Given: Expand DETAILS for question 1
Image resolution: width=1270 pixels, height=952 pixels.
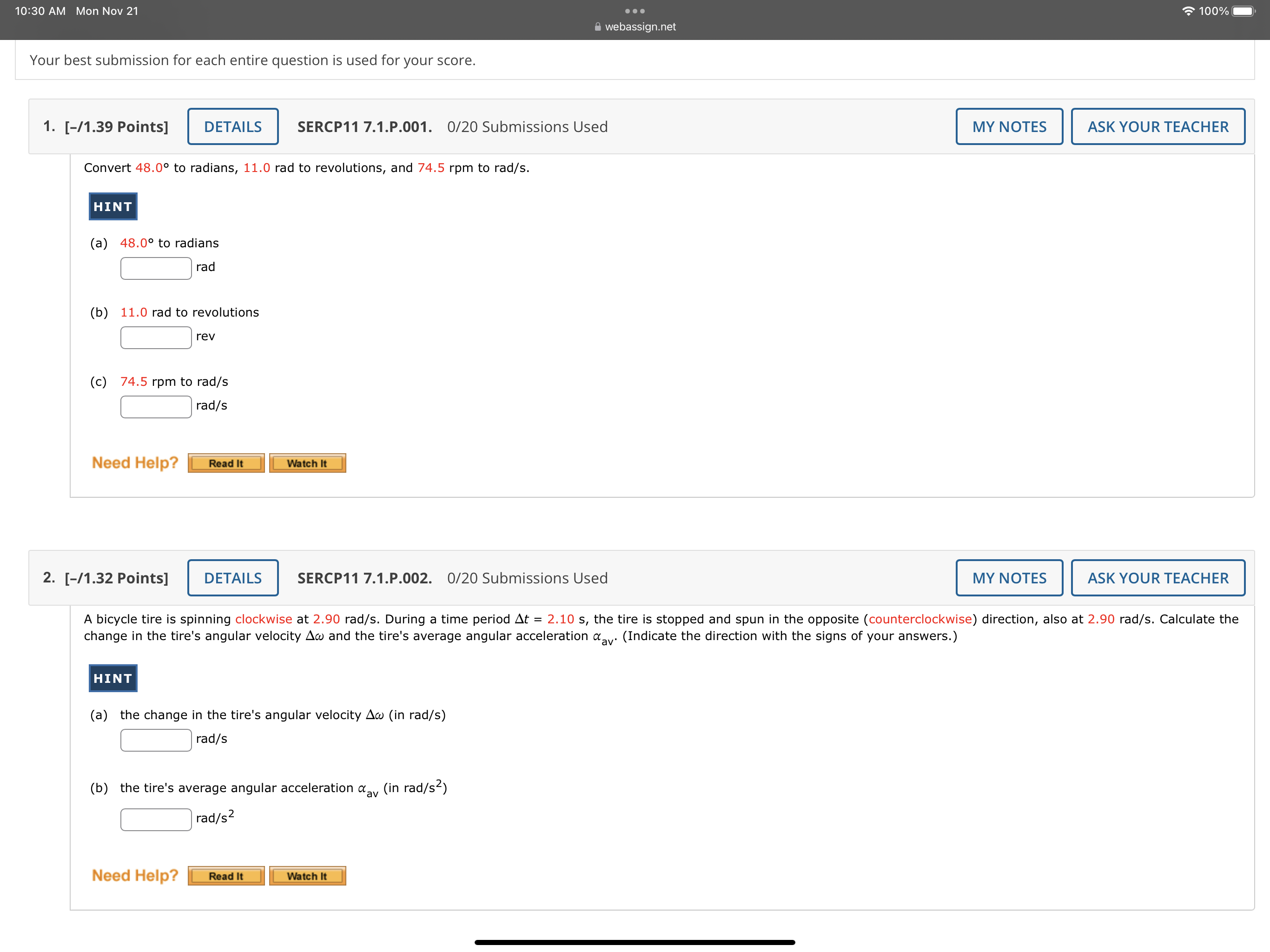Looking at the screenshot, I should click(232, 127).
